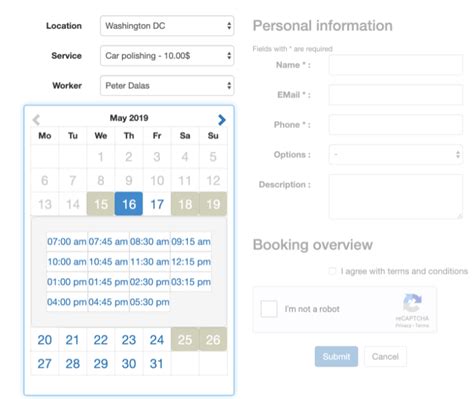Select the 01:45 pm time slot
The image size is (474, 399).
tap(108, 282)
